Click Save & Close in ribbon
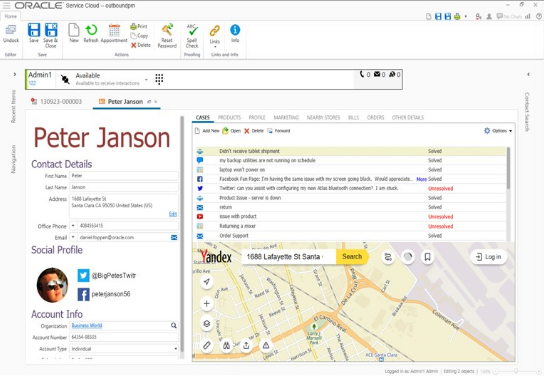 pyautogui.click(x=51, y=35)
